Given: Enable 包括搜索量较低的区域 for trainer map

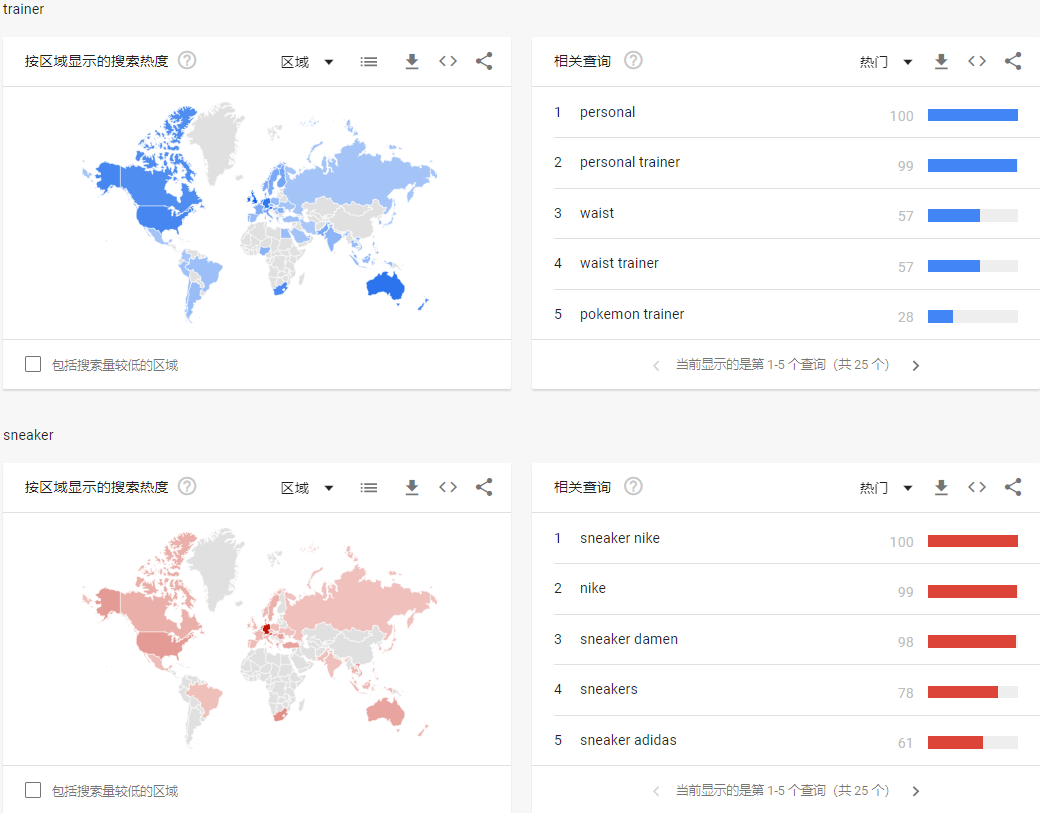Looking at the screenshot, I should tap(32, 363).
